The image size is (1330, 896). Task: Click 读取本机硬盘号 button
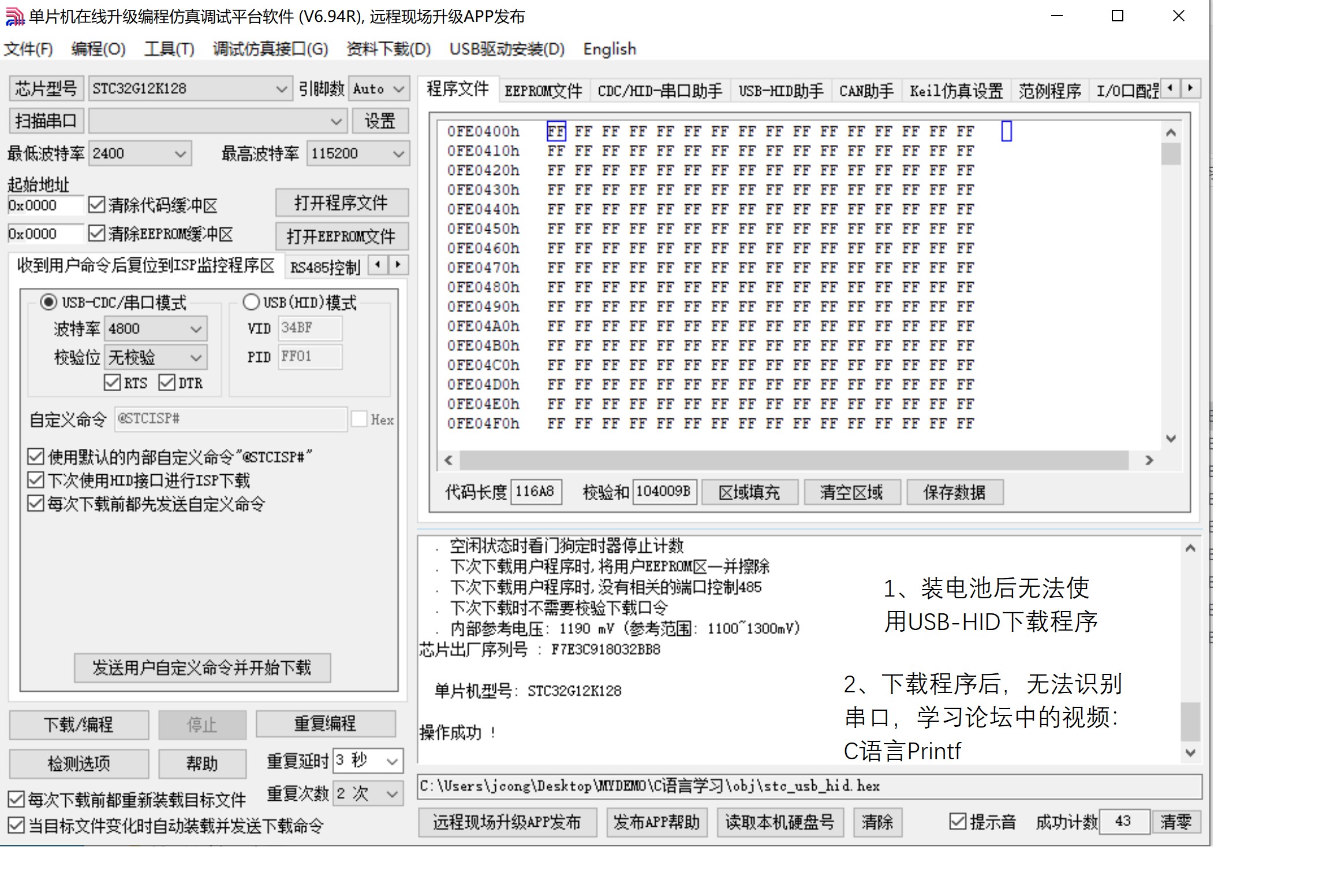point(780,822)
